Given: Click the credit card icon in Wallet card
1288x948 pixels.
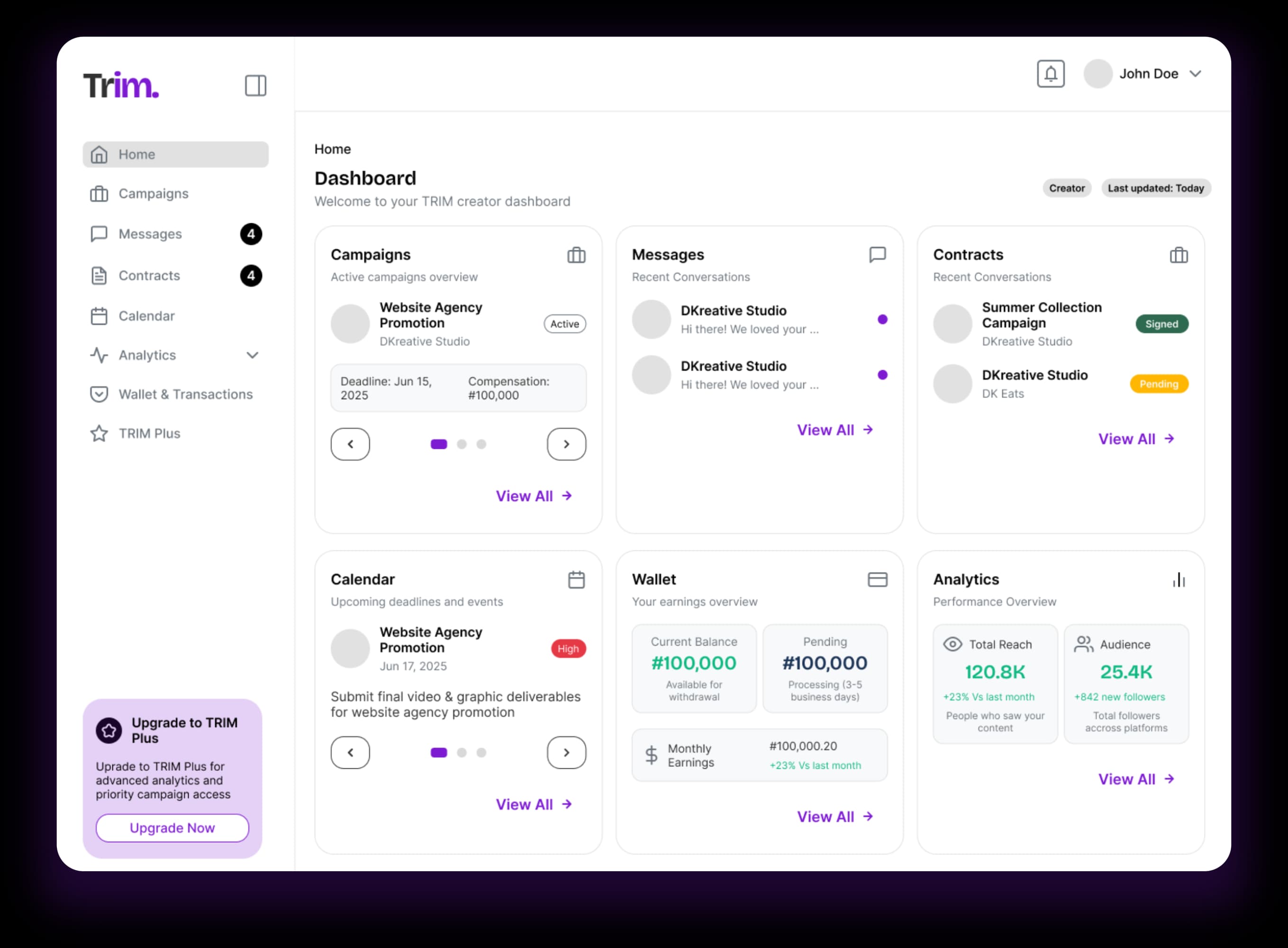Looking at the screenshot, I should pos(877,580).
